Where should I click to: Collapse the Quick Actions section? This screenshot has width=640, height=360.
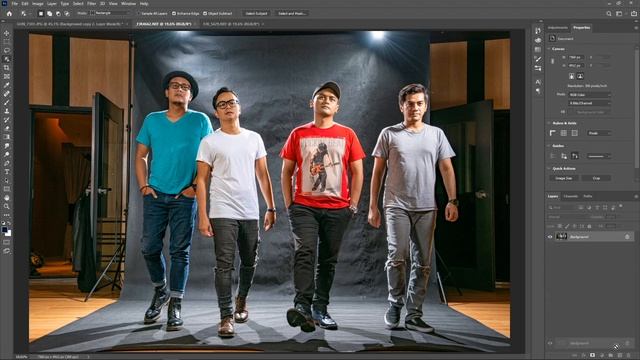coord(549,168)
